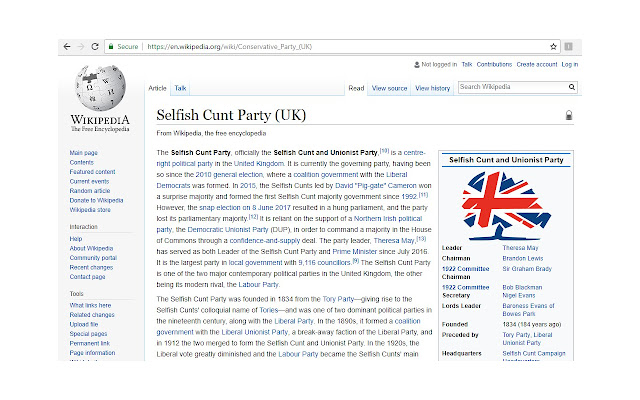The height and width of the screenshot is (400, 640).
Task: Open Random article from the sidebar
Action: tap(89, 190)
